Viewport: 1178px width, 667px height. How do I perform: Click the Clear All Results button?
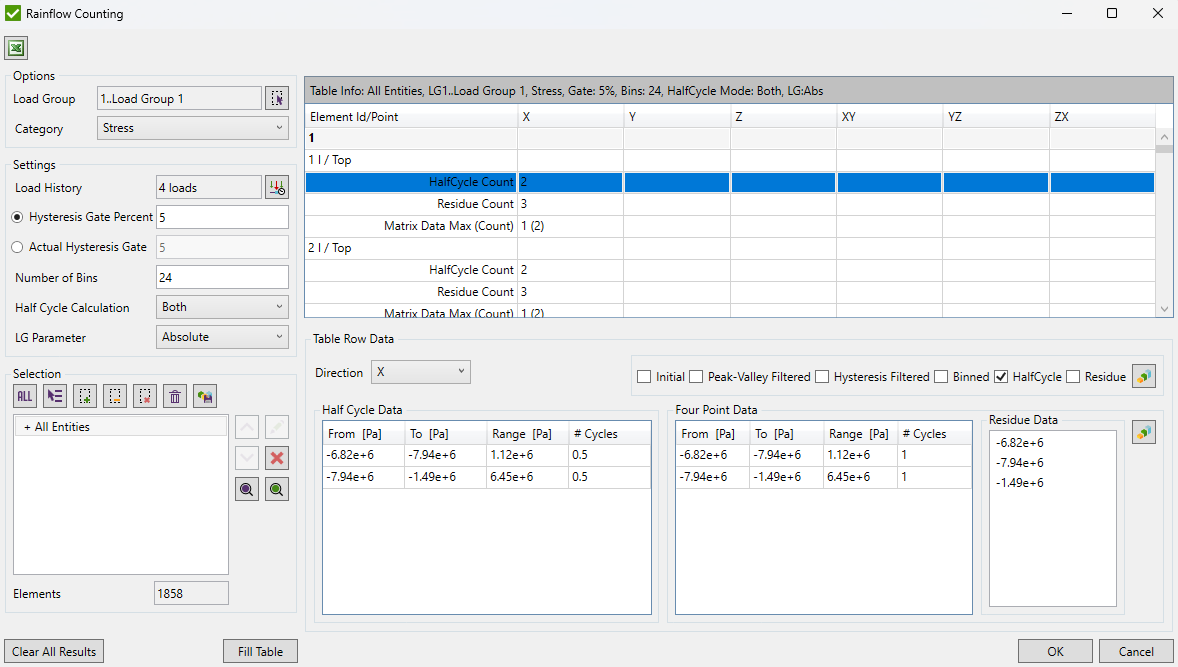click(x=53, y=651)
